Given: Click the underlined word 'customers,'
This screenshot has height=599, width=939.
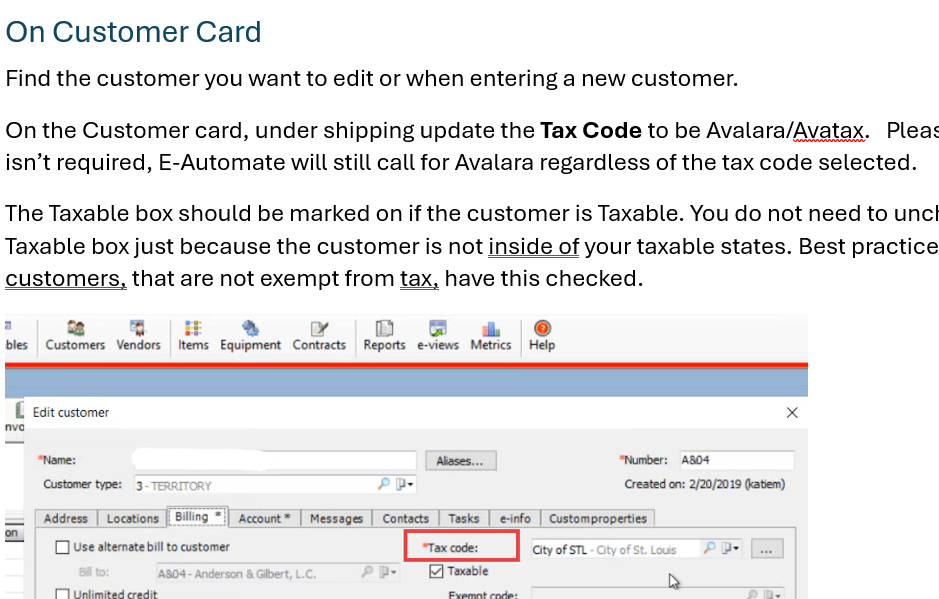Looking at the screenshot, I should [x=66, y=279].
